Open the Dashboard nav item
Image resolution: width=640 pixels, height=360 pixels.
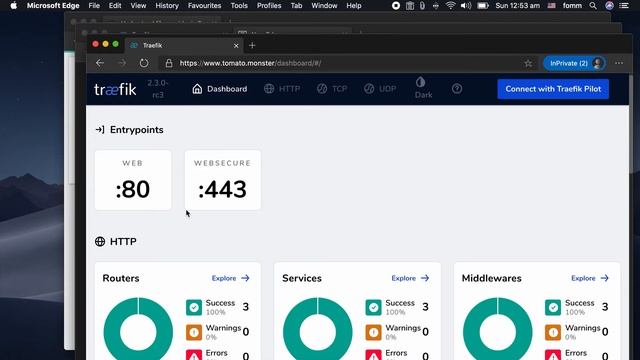(220, 89)
